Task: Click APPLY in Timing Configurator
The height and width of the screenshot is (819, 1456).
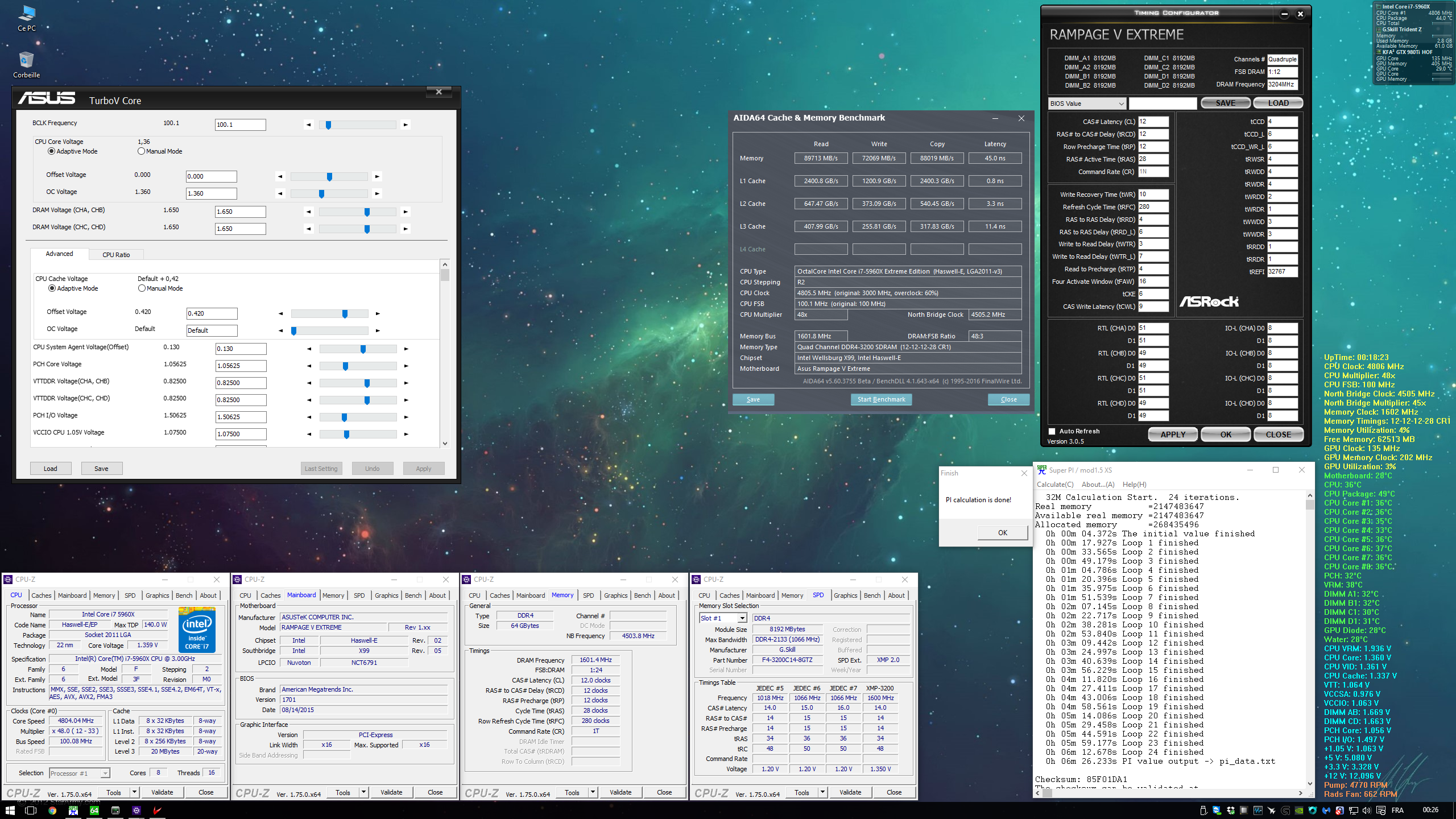Action: click(1173, 435)
